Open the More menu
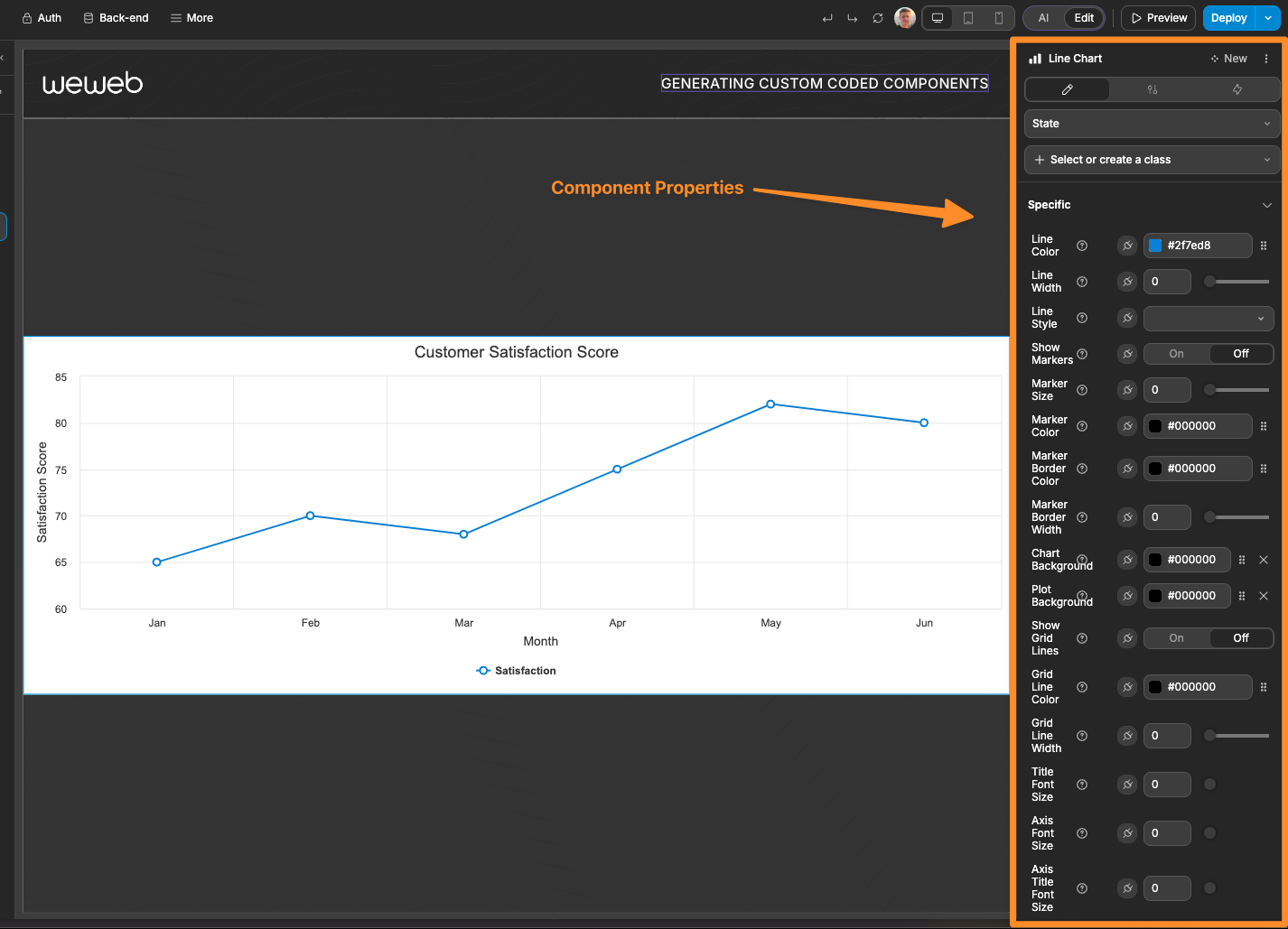1288x929 pixels. coord(191,17)
